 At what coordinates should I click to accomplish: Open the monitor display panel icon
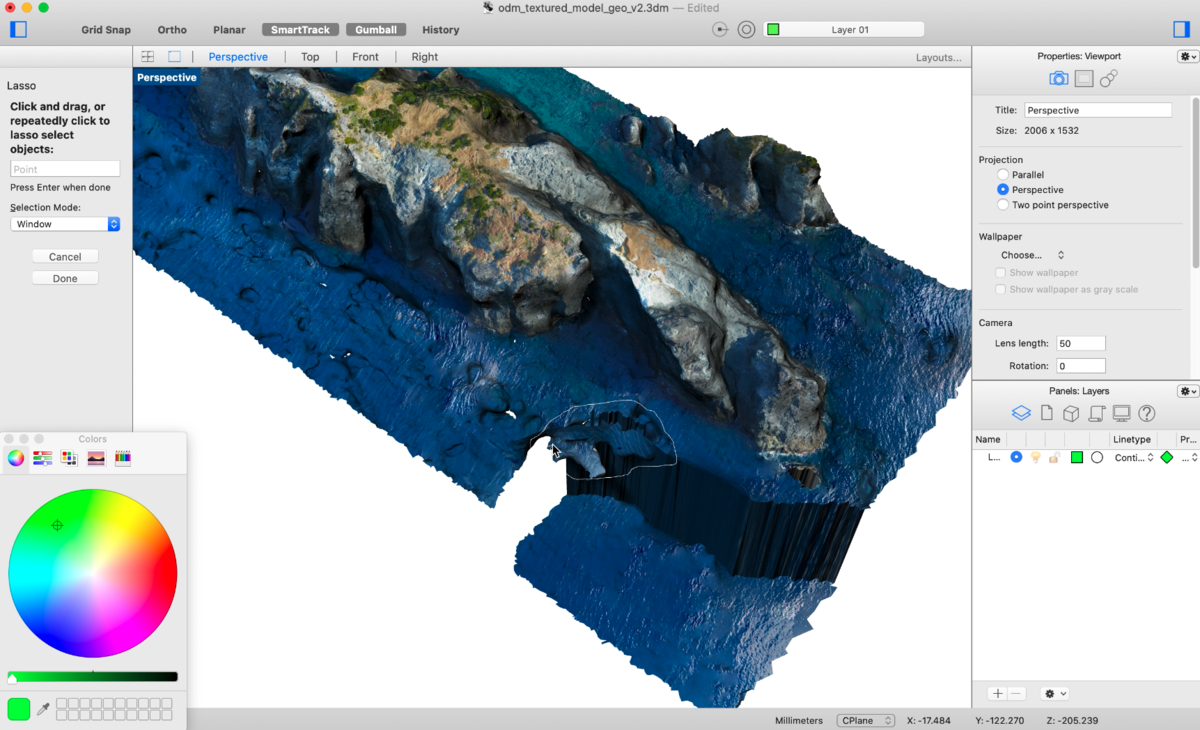1121,413
